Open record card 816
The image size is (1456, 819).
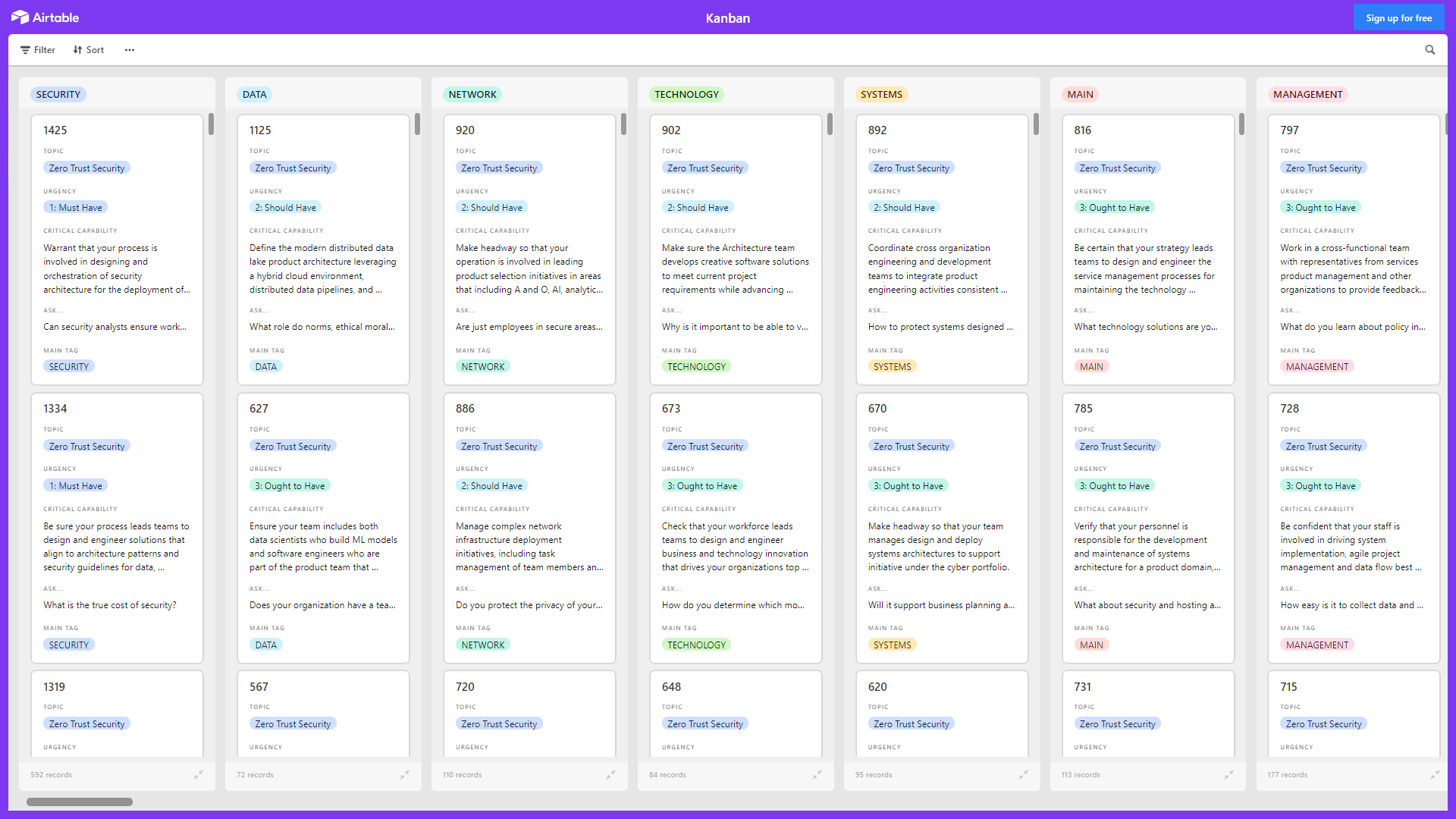coord(1148,249)
